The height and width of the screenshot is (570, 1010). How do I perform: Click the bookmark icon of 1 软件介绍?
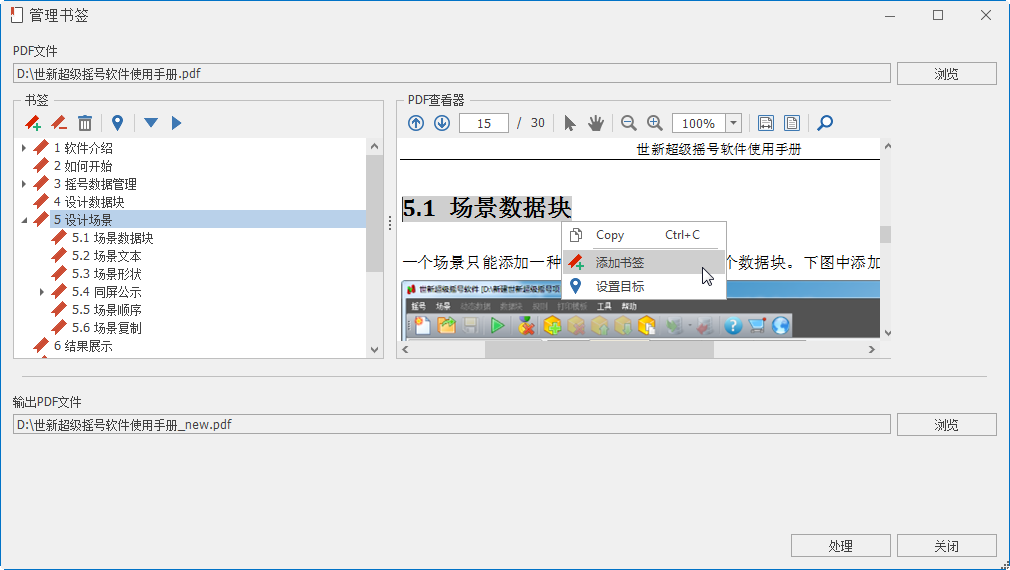(x=41, y=148)
